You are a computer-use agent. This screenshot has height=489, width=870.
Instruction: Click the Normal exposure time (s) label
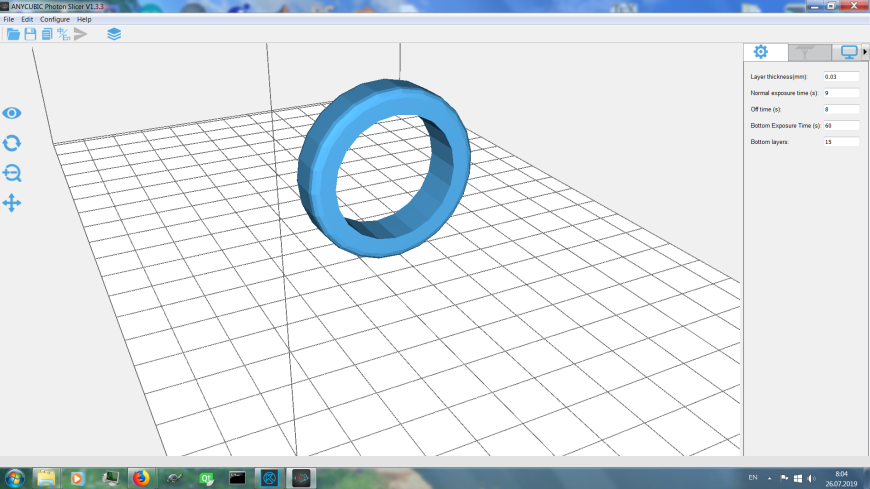click(x=784, y=93)
